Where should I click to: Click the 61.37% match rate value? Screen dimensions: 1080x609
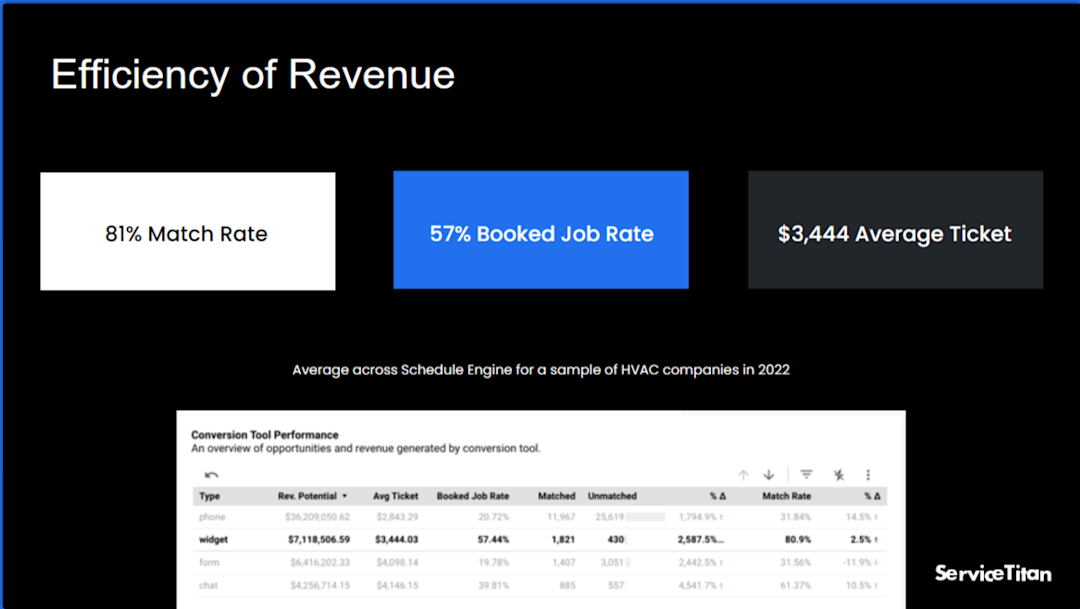point(796,586)
